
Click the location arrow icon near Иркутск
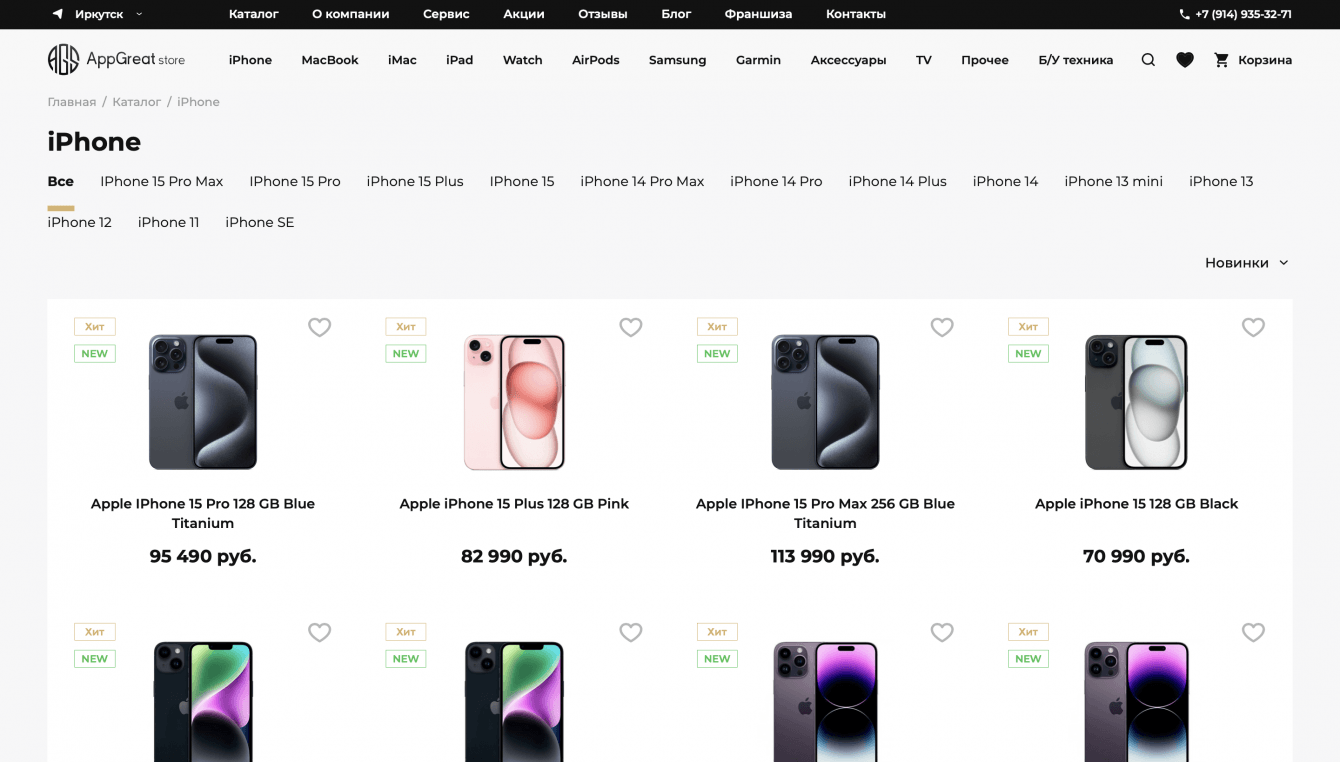point(58,14)
